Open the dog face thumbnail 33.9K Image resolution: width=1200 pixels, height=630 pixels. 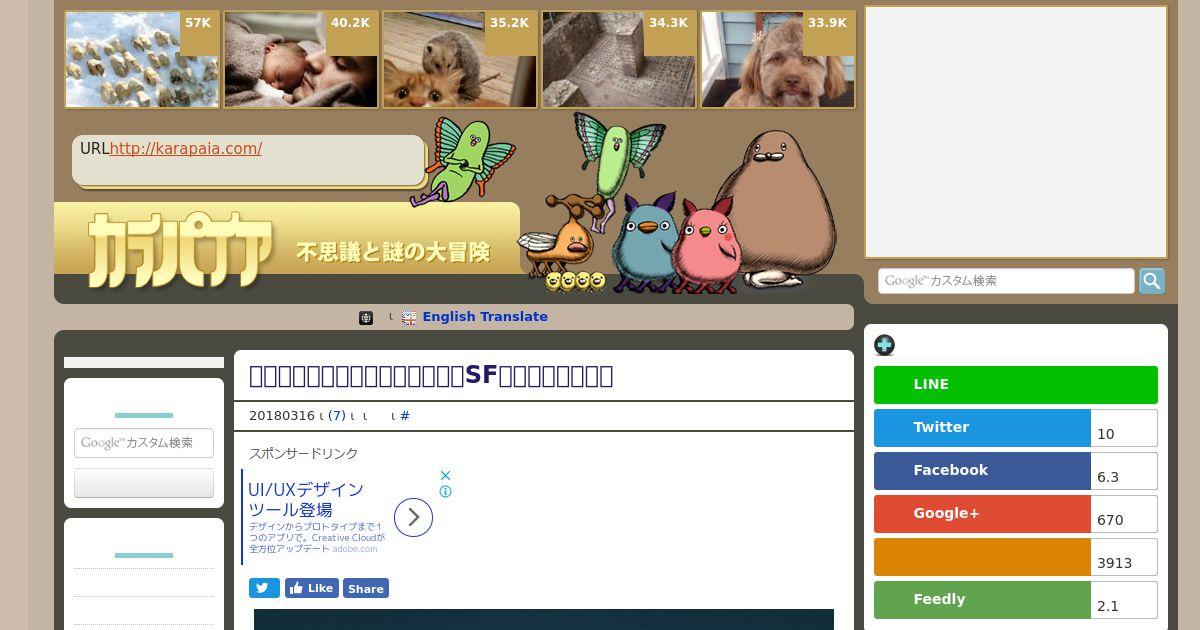(x=778, y=60)
